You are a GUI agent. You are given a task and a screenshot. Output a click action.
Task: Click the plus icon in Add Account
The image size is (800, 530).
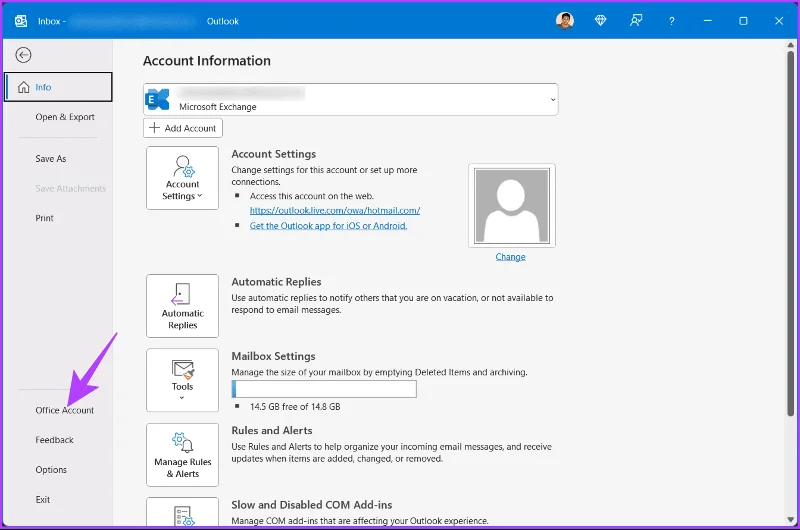point(155,128)
